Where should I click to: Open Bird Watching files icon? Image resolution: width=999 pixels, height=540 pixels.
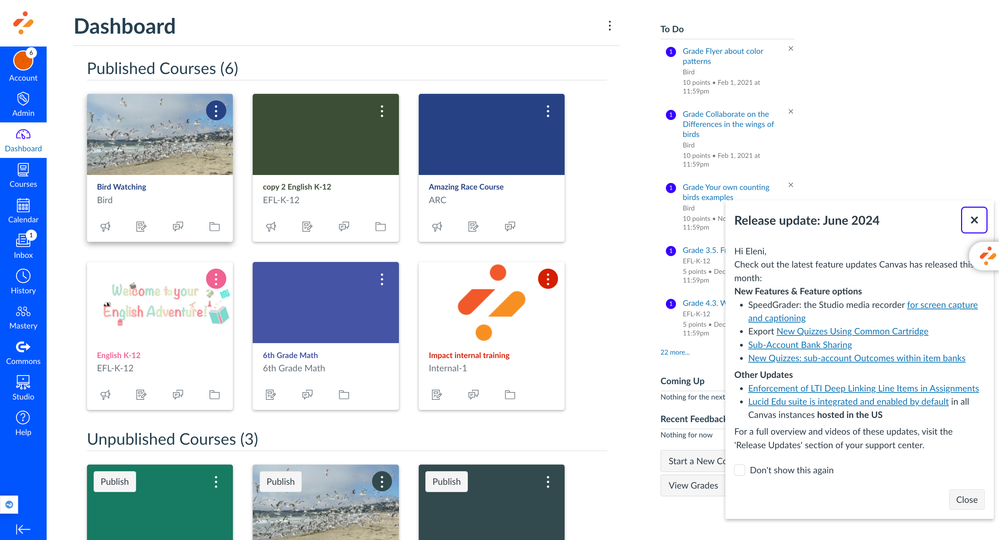[215, 227]
